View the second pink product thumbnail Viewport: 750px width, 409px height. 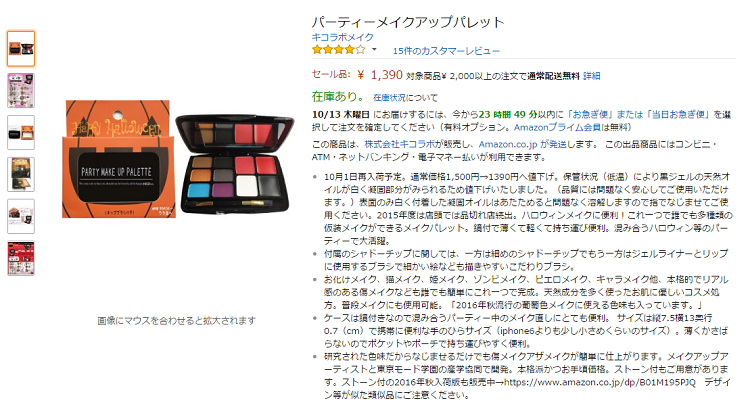coord(21,90)
